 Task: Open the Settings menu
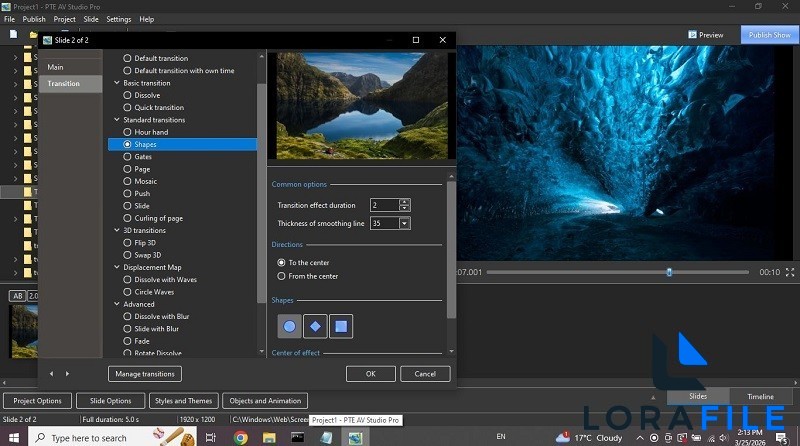pyautogui.click(x=118, y=19)
